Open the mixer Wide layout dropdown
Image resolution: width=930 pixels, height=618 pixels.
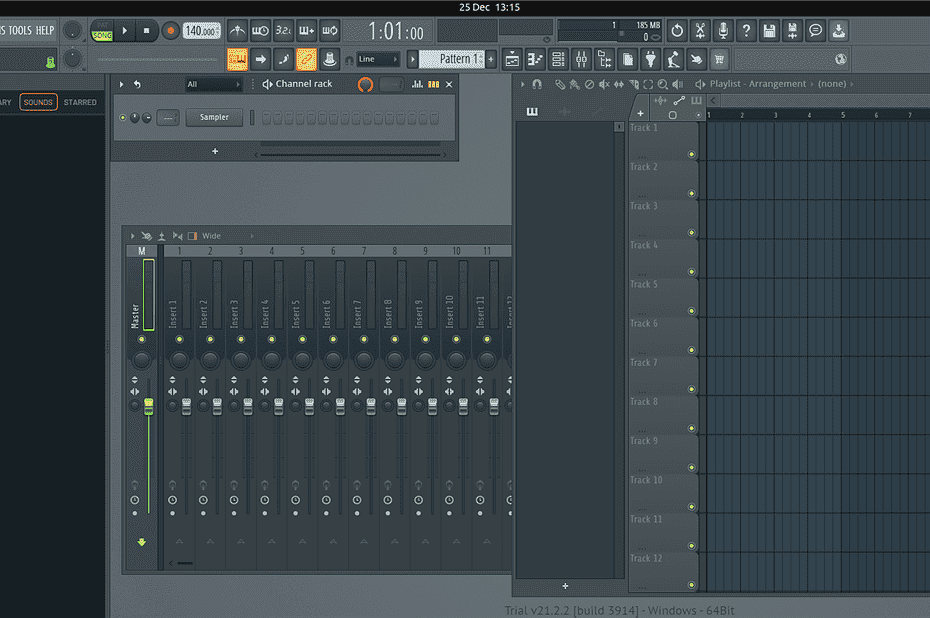228,236
